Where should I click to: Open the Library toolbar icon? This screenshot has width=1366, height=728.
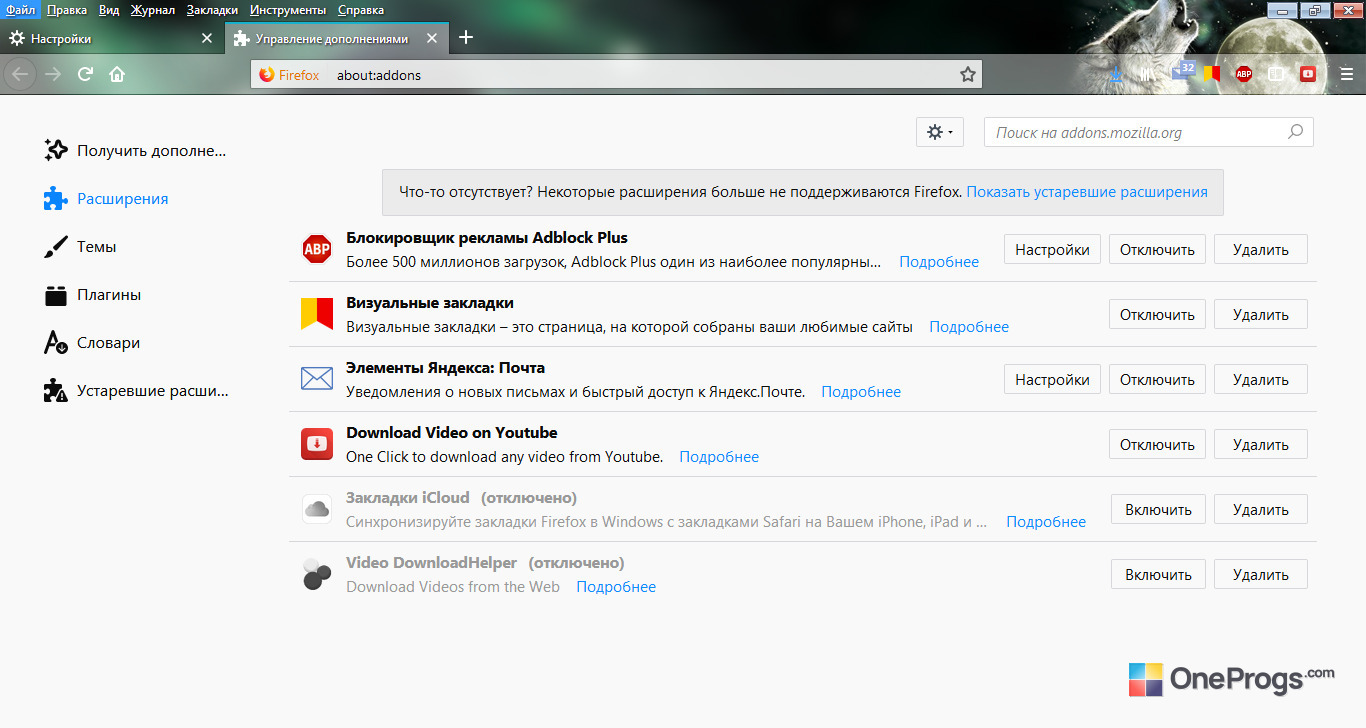(1147, 74)
